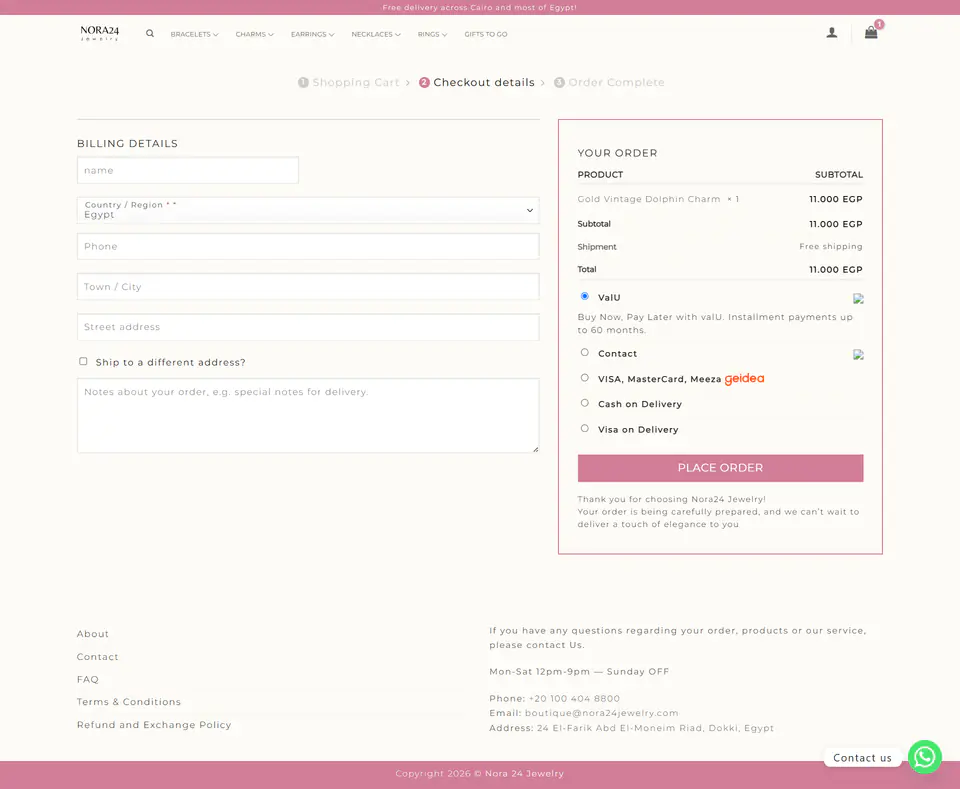Select Contact payment method

coord(585,353)
